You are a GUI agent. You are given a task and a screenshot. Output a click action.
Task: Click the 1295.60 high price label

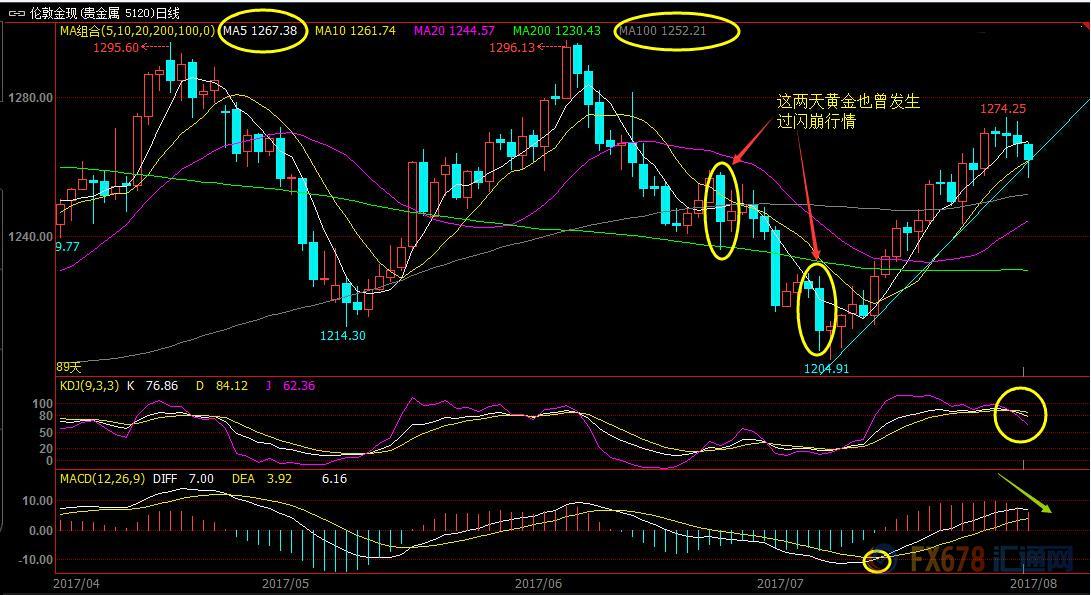coord(116,47)
